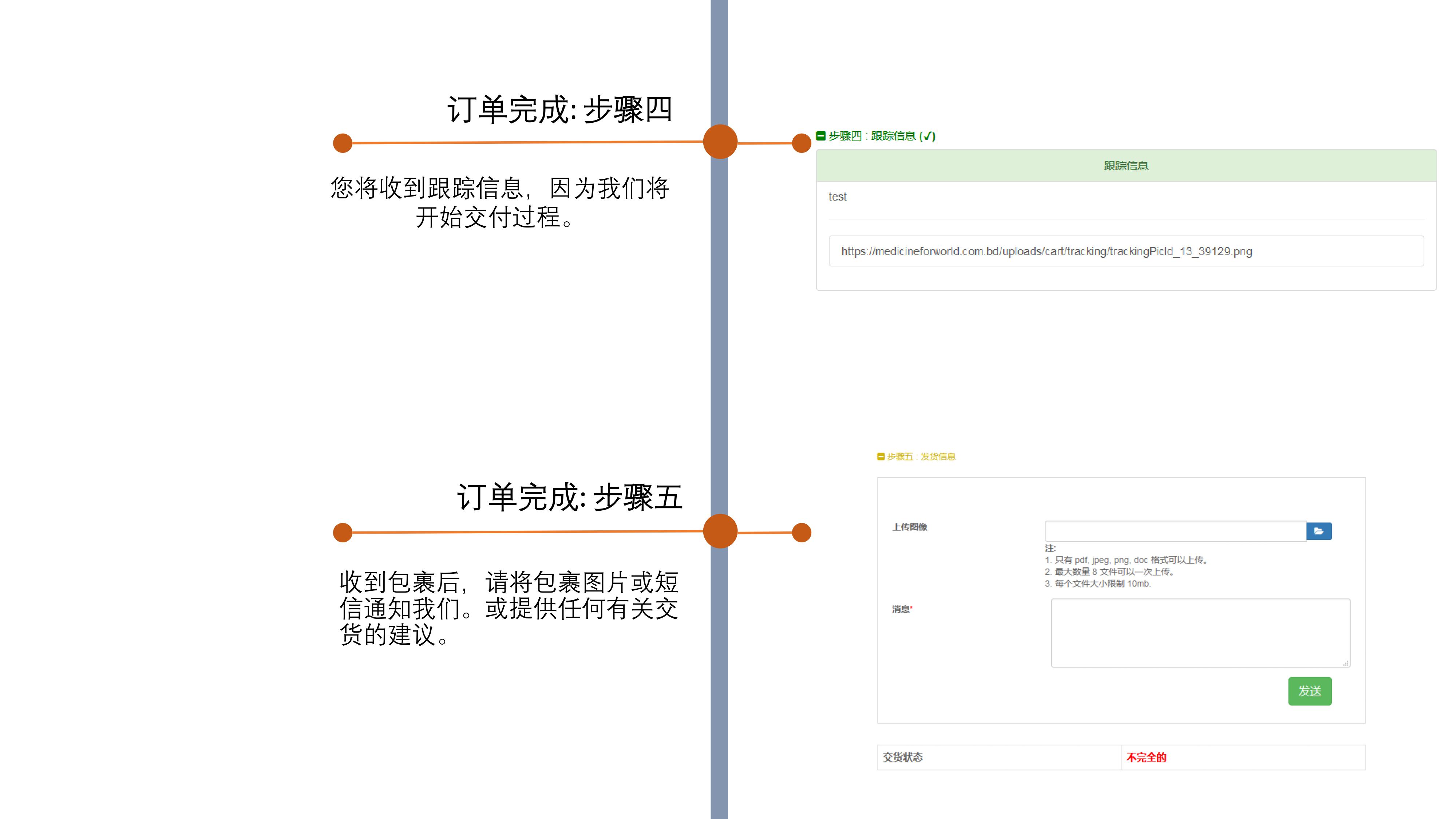Click the 步骤五 : 发货信息 heading
This screenshot has height=819, width=1456.
tap(921, 457)
